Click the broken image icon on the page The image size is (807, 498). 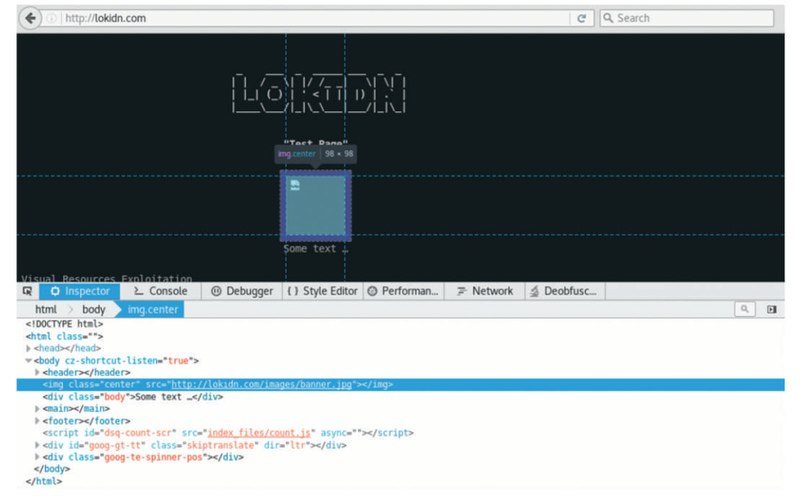(295, 185)
